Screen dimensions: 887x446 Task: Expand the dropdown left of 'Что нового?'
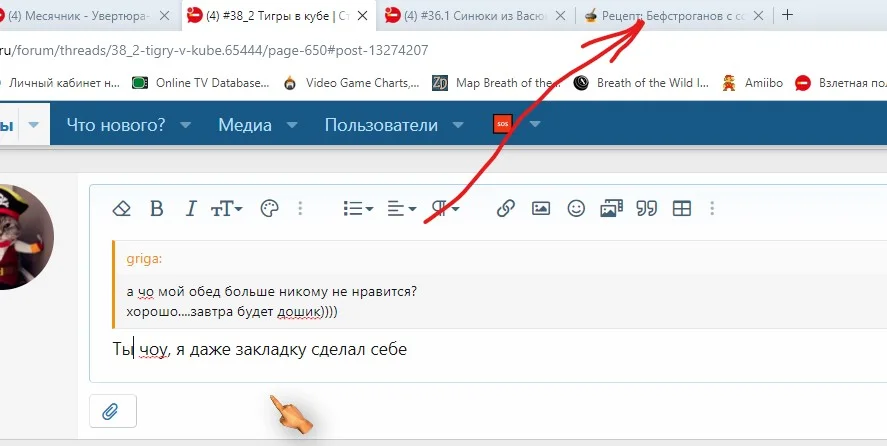coord(34,124)
